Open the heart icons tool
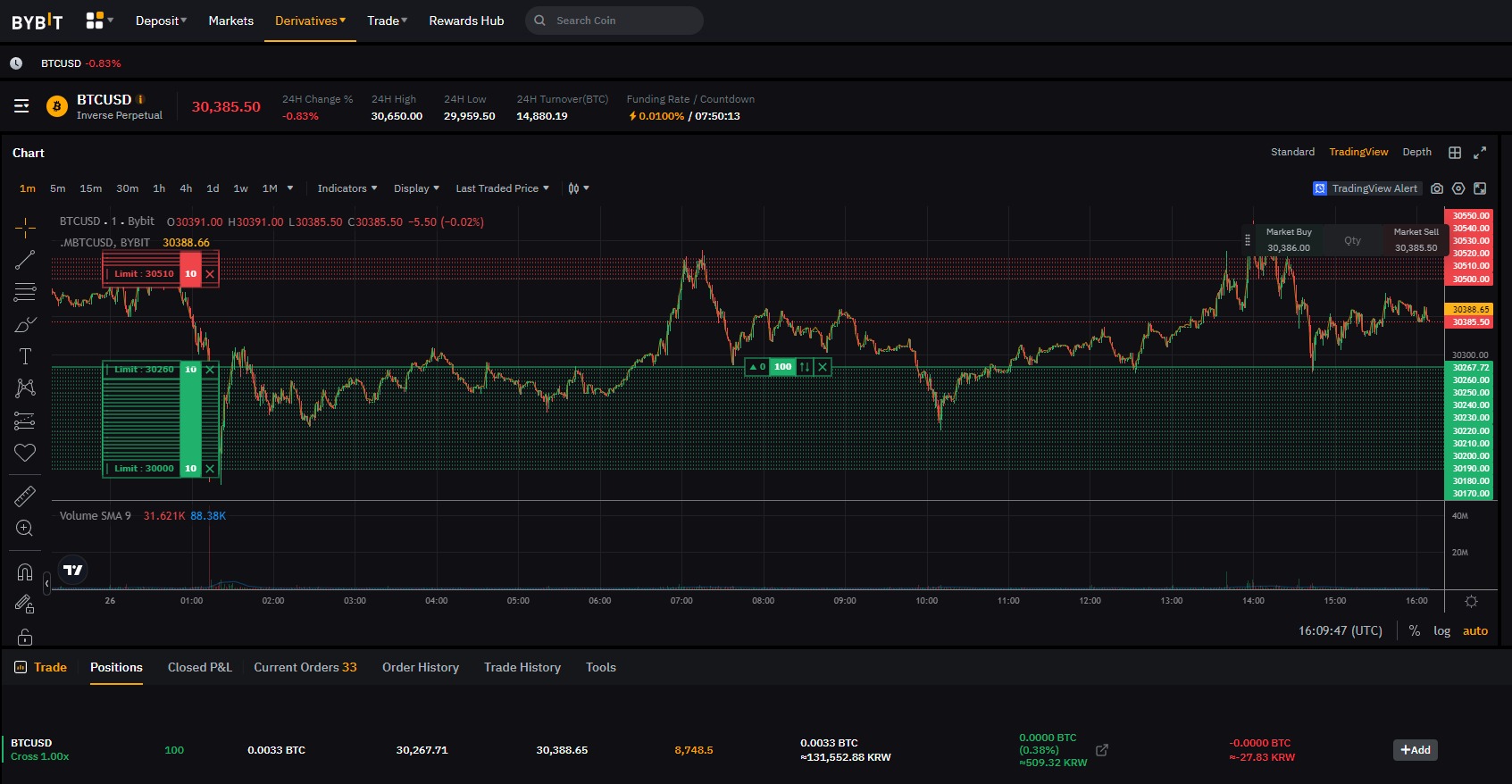1512x784 pixels. tap(25, 453)
